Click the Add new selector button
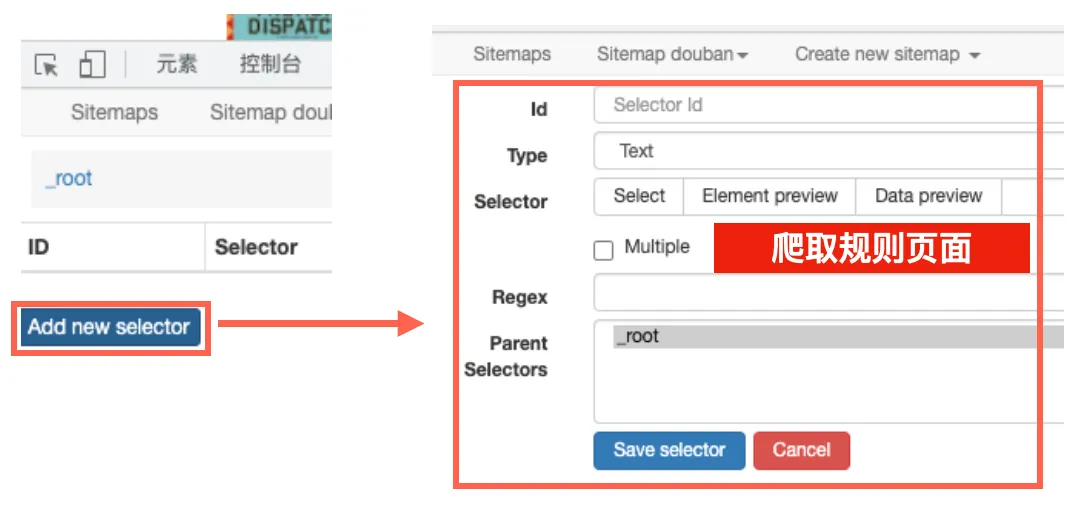 pyautogui.click(x=109, y=327)
